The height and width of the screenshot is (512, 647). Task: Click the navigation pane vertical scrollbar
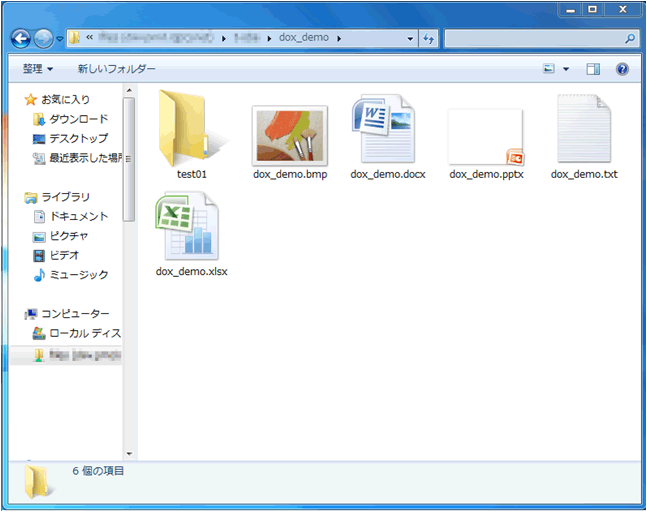point(129,160)
